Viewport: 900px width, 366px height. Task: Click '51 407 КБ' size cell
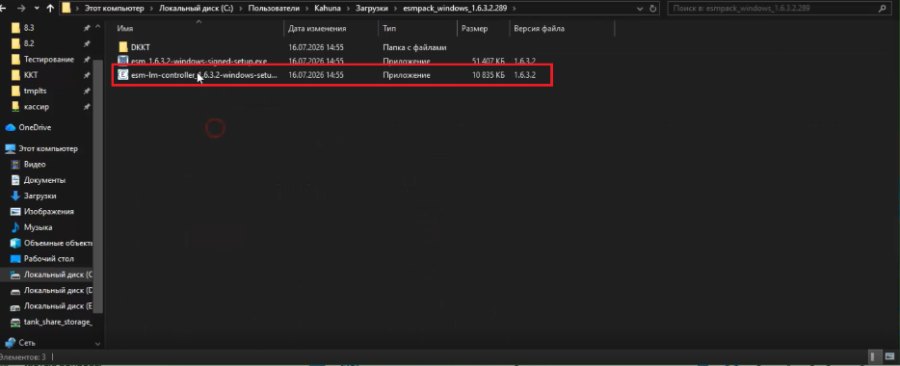click(x=488, y=61)
